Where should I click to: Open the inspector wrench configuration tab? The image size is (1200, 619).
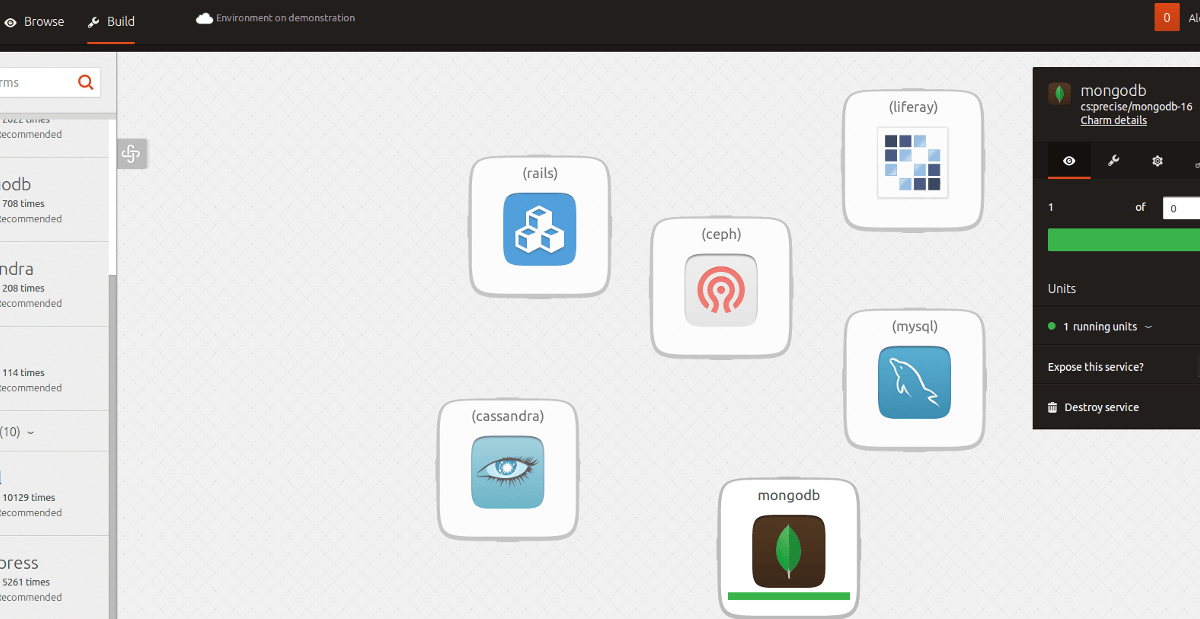click(1113, 160)
